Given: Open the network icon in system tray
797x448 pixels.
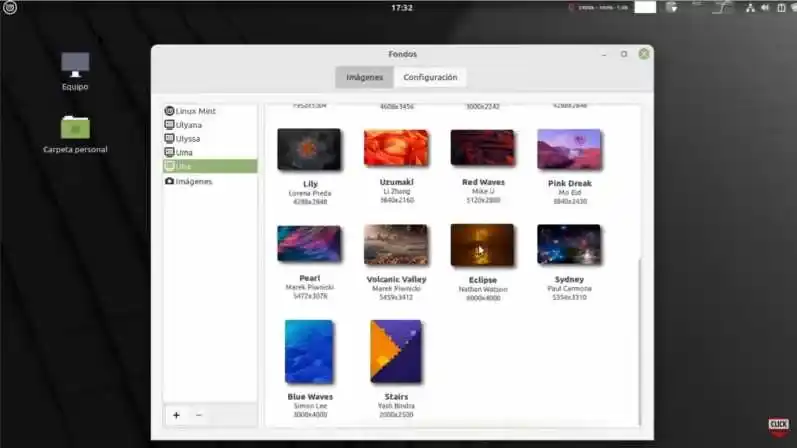Looking at the screenshot, I should click(750, 8).
